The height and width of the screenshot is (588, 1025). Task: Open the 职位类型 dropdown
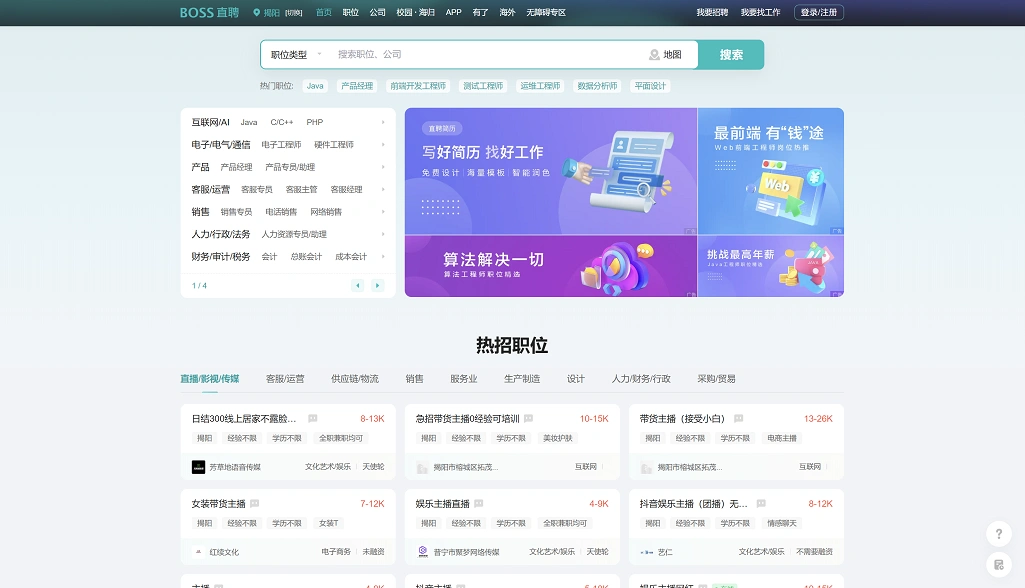pyautogui.click(x=296, y=55)
